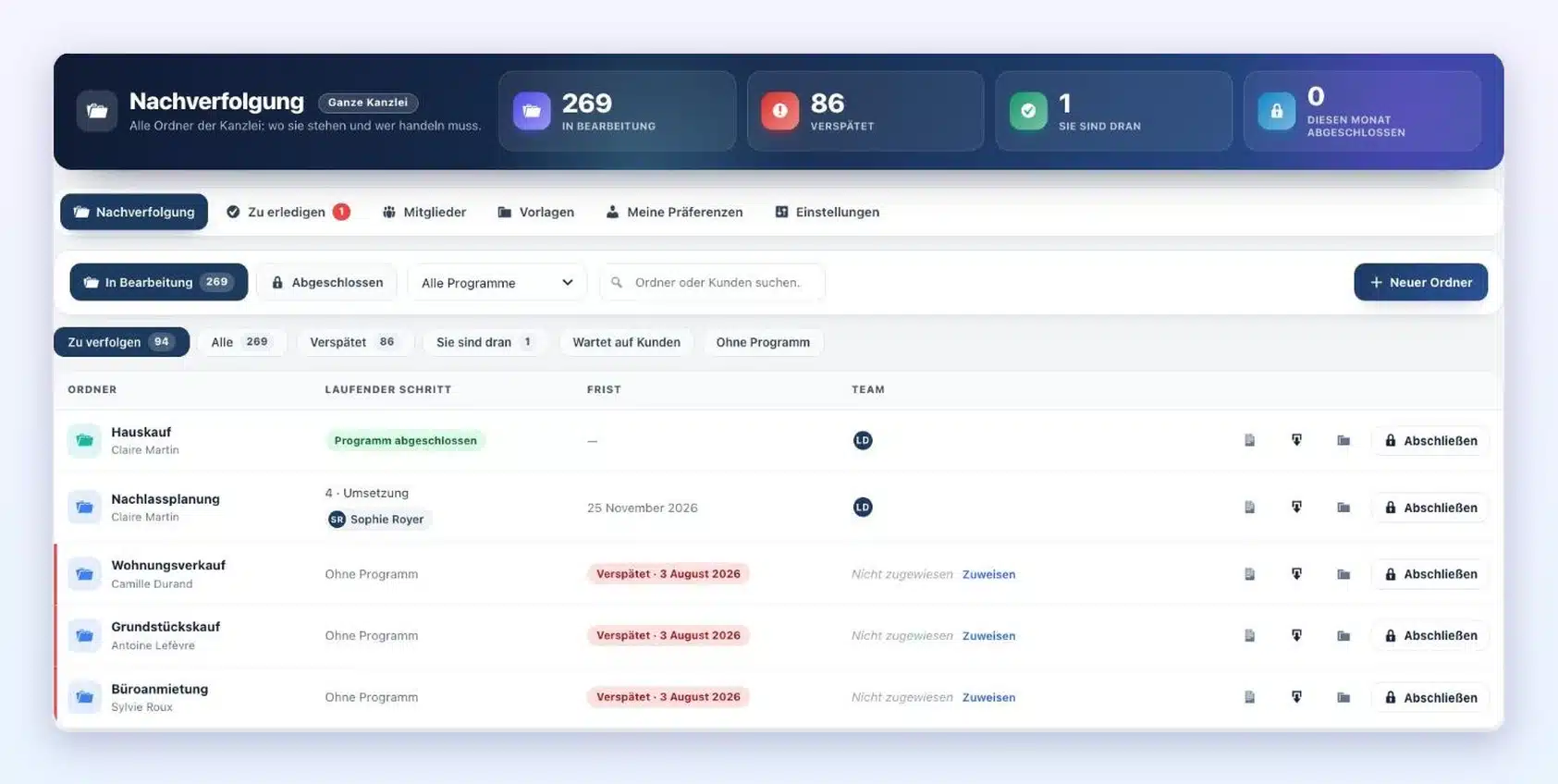The width and height of the screenshot is (1558, 784).
Task: Click the folder icon in the Büroanmietung row
Action: click(x=1343, y=697)
